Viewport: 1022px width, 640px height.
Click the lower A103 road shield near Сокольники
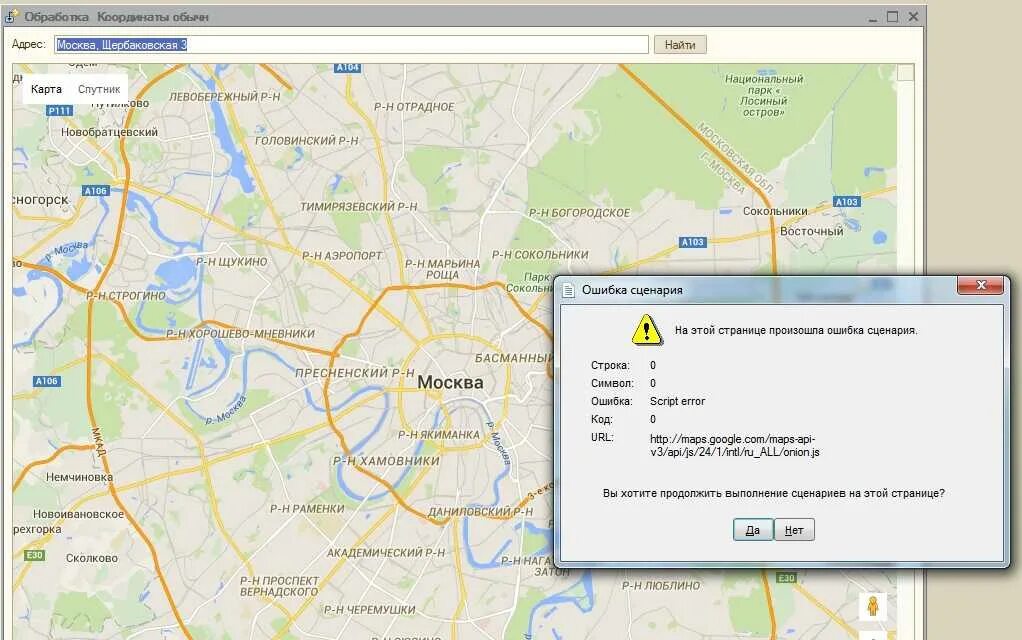(x=692, y=242)
